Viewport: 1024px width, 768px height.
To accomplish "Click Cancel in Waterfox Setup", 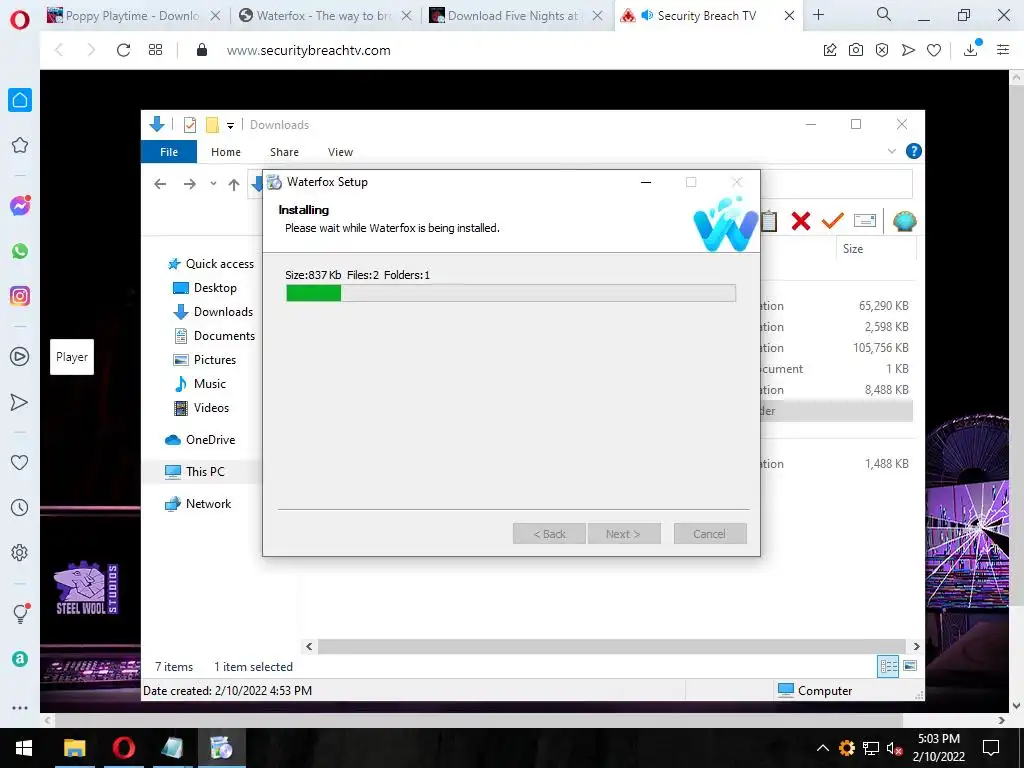I will (709, 534).
